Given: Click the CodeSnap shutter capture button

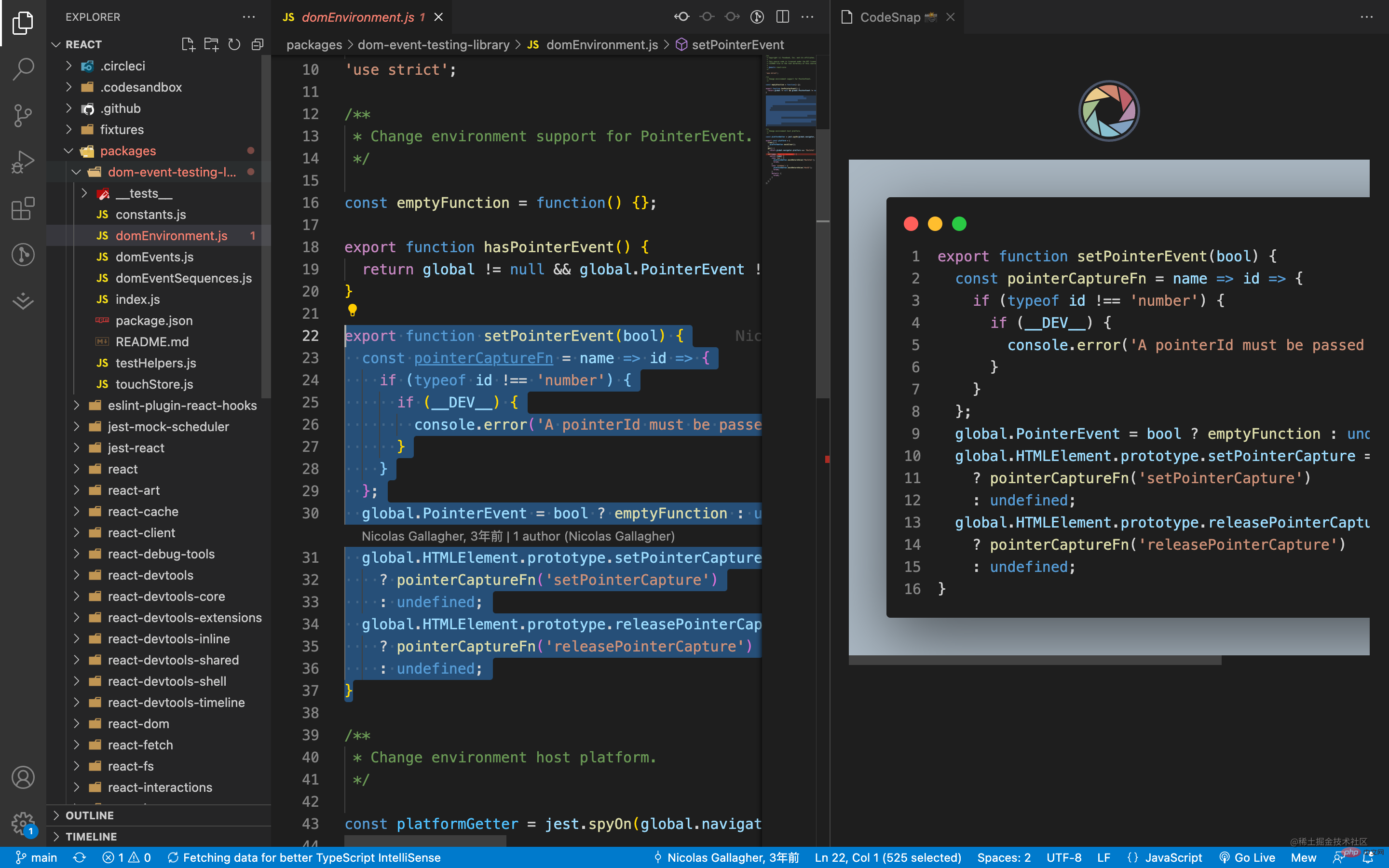Looking at the screenshot, I should pyautogui.click(x=1108, y=111).
